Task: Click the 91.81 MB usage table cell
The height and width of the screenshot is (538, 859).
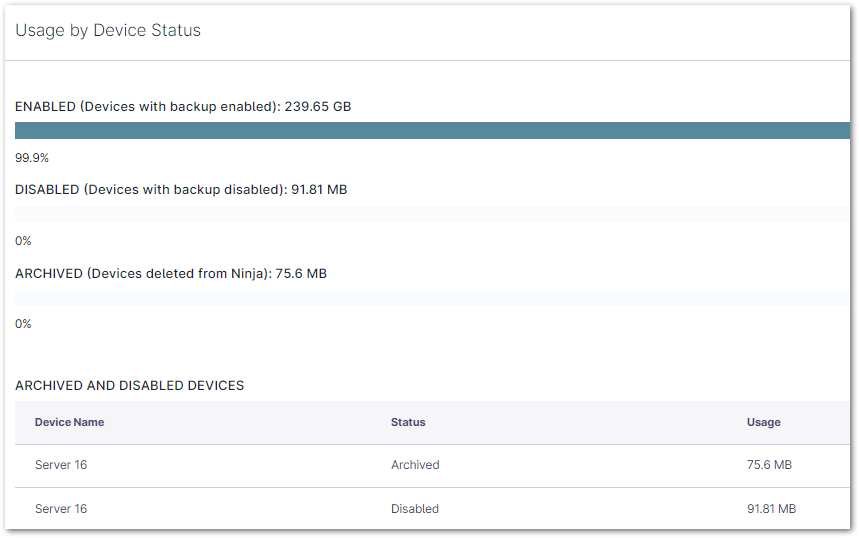Action: click(x=771, y=509)
